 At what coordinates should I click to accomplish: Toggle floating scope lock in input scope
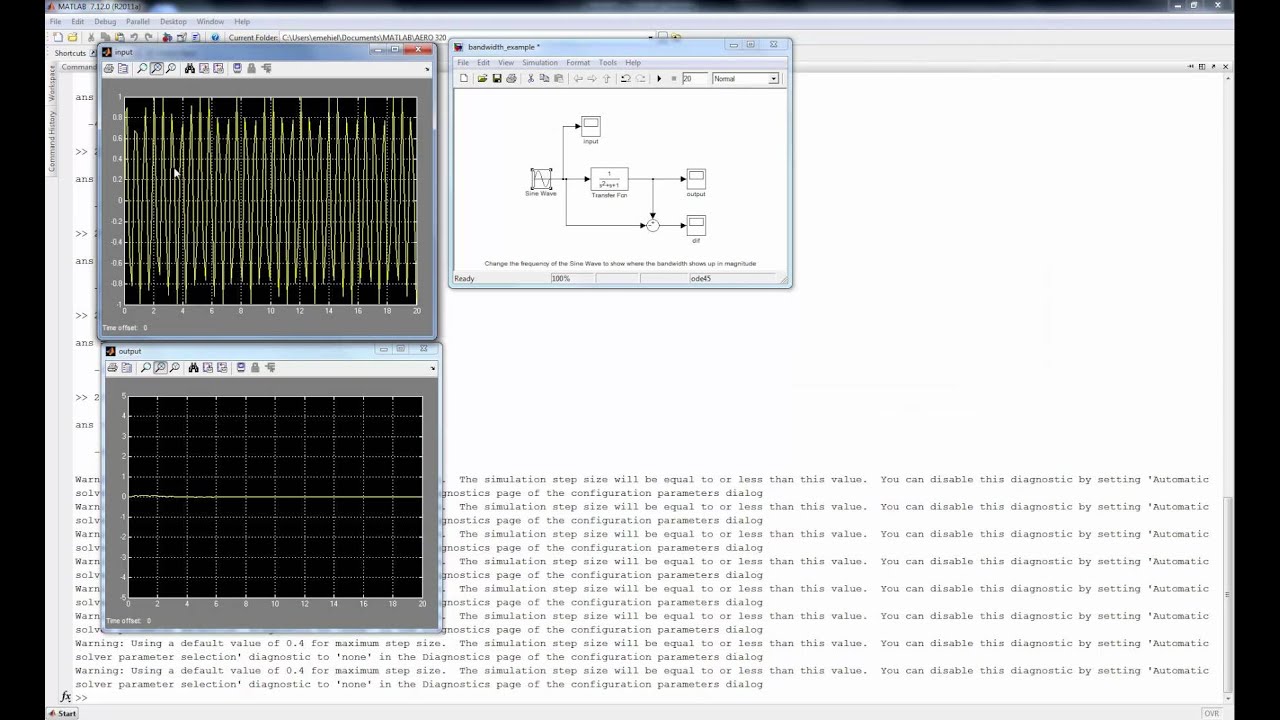click(x=251, y=68)
